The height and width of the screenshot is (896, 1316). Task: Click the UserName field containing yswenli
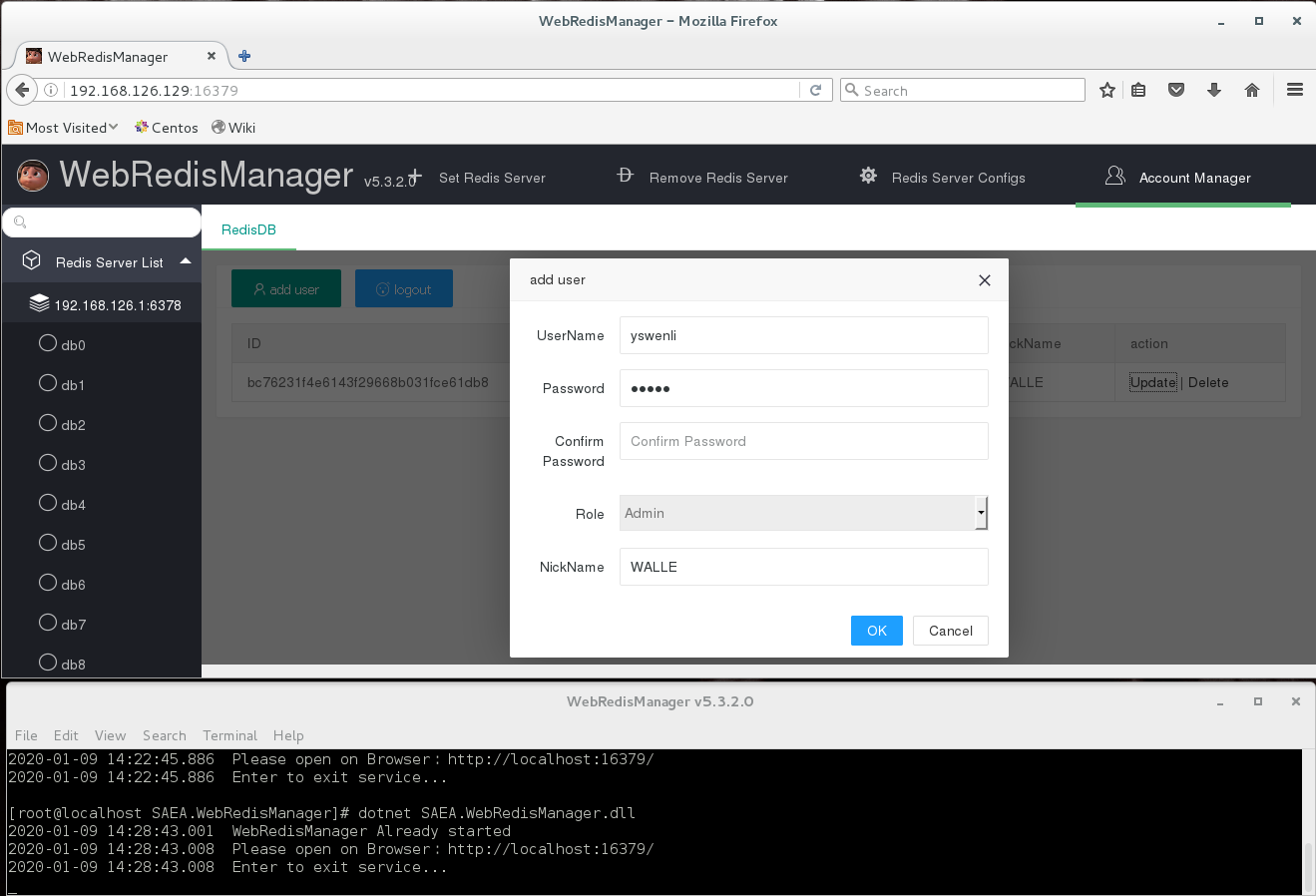point(804,335)
